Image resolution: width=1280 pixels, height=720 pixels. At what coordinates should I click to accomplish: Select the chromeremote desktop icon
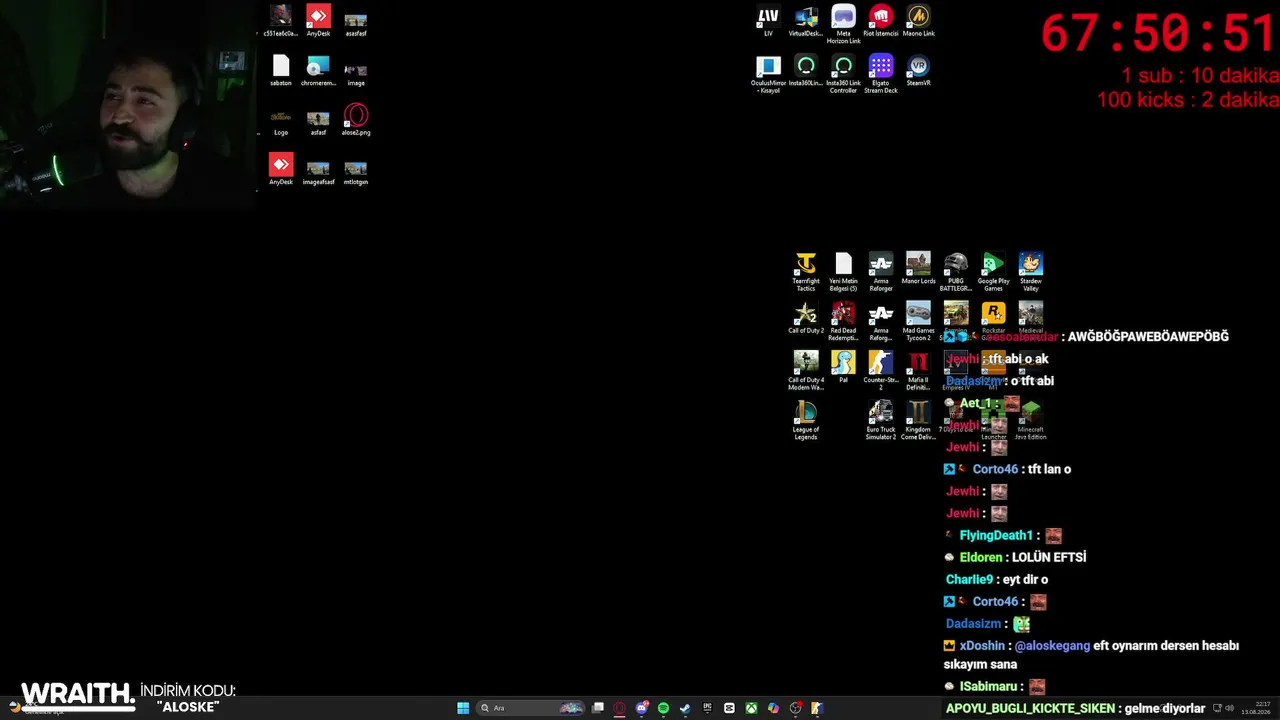(x=318, y=71)
